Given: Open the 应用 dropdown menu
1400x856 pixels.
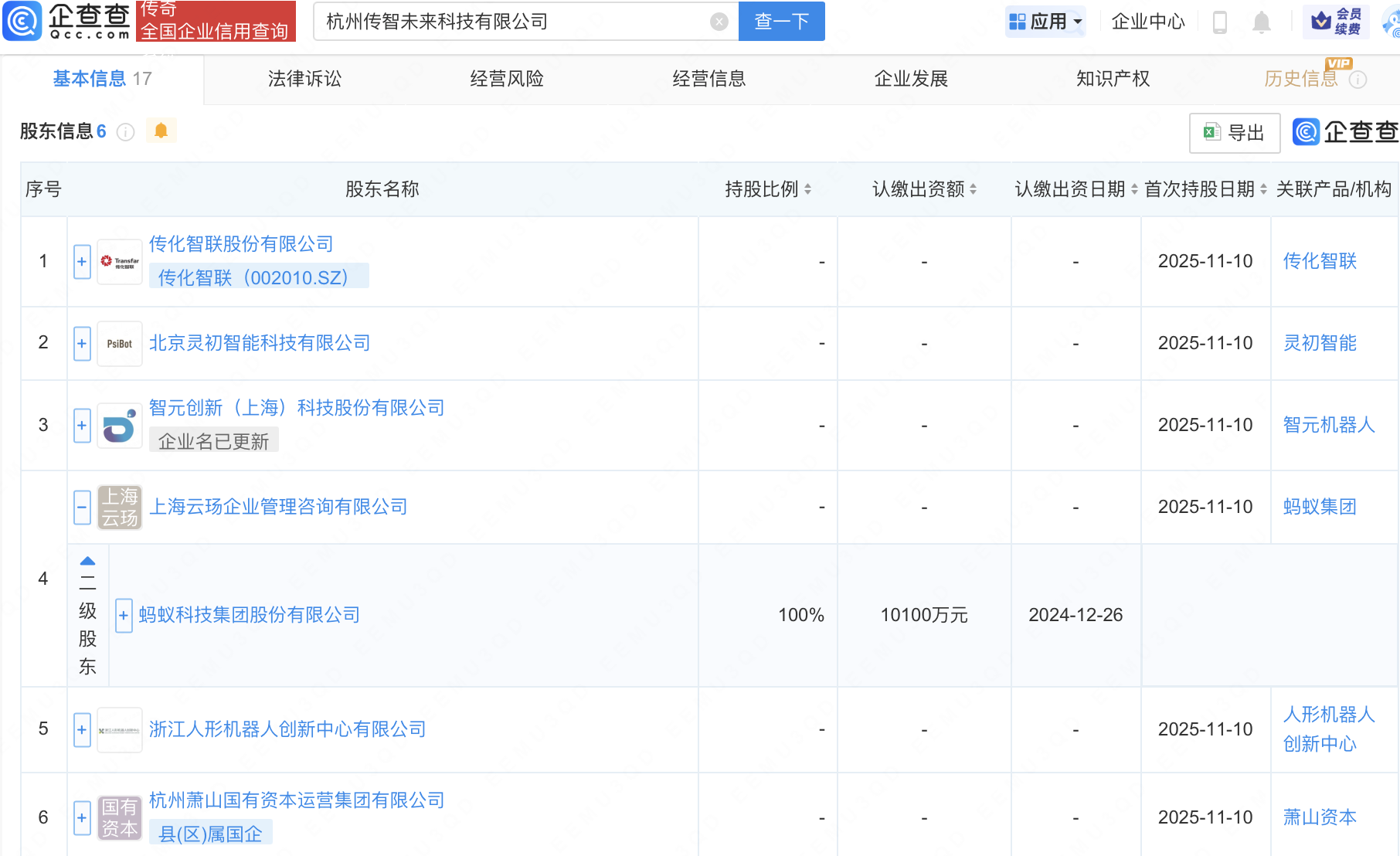Looking at the screenshot, I should click(1046, 22).
